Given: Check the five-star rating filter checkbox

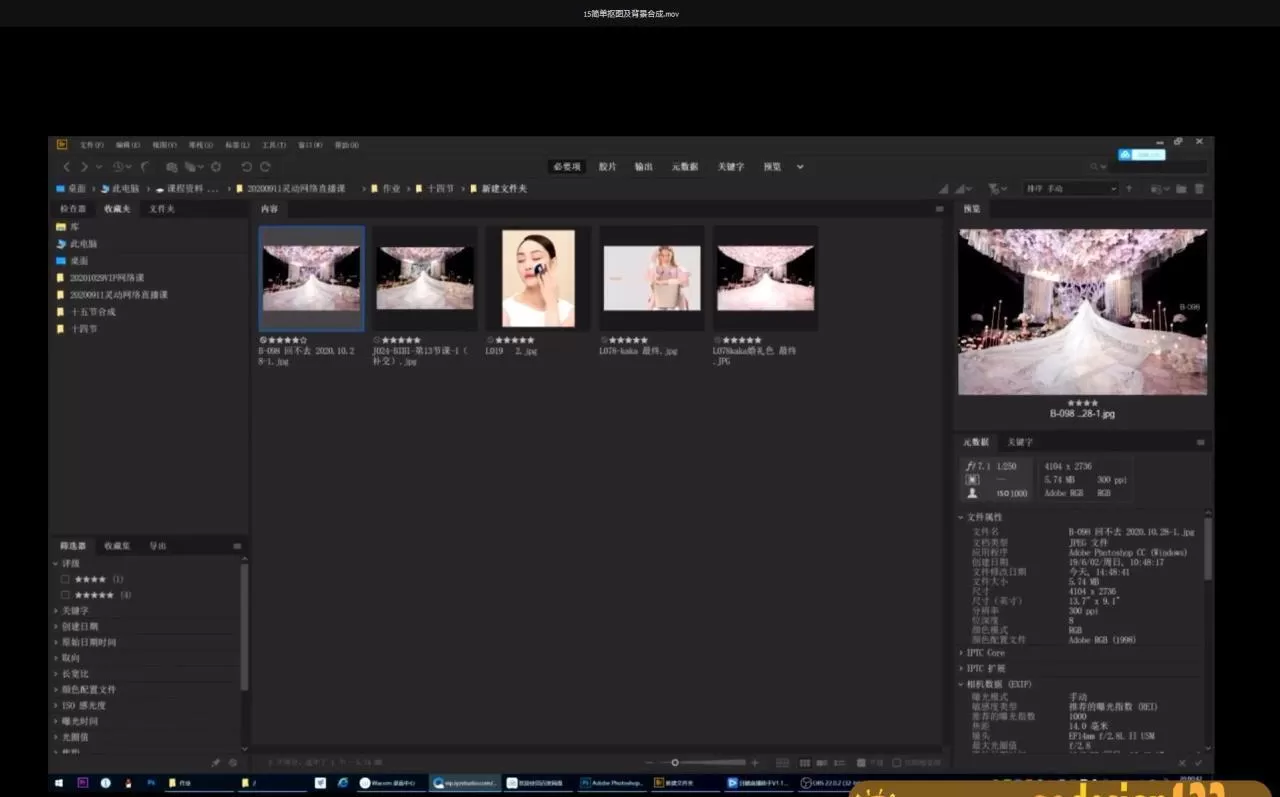Looking at the screenshot, I should [x=65, y=595].
